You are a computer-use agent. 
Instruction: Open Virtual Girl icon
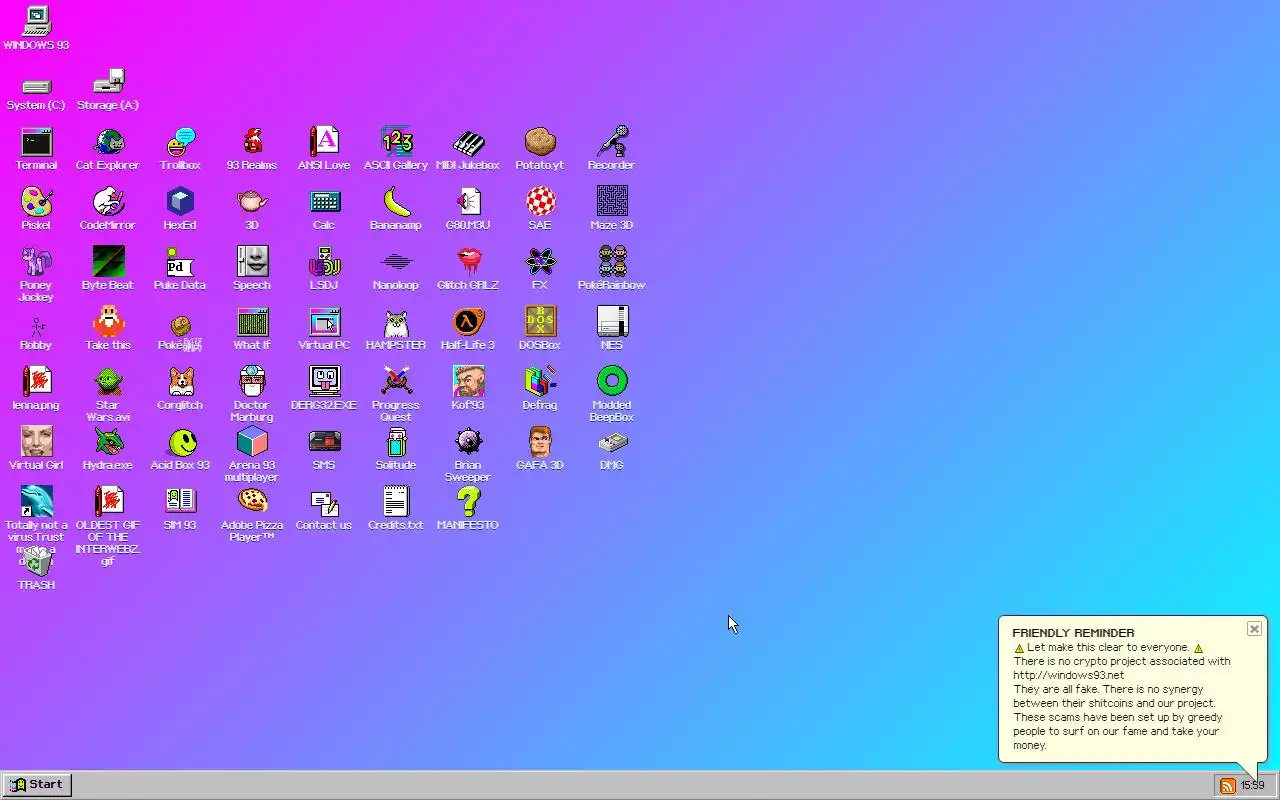point(36,442)
